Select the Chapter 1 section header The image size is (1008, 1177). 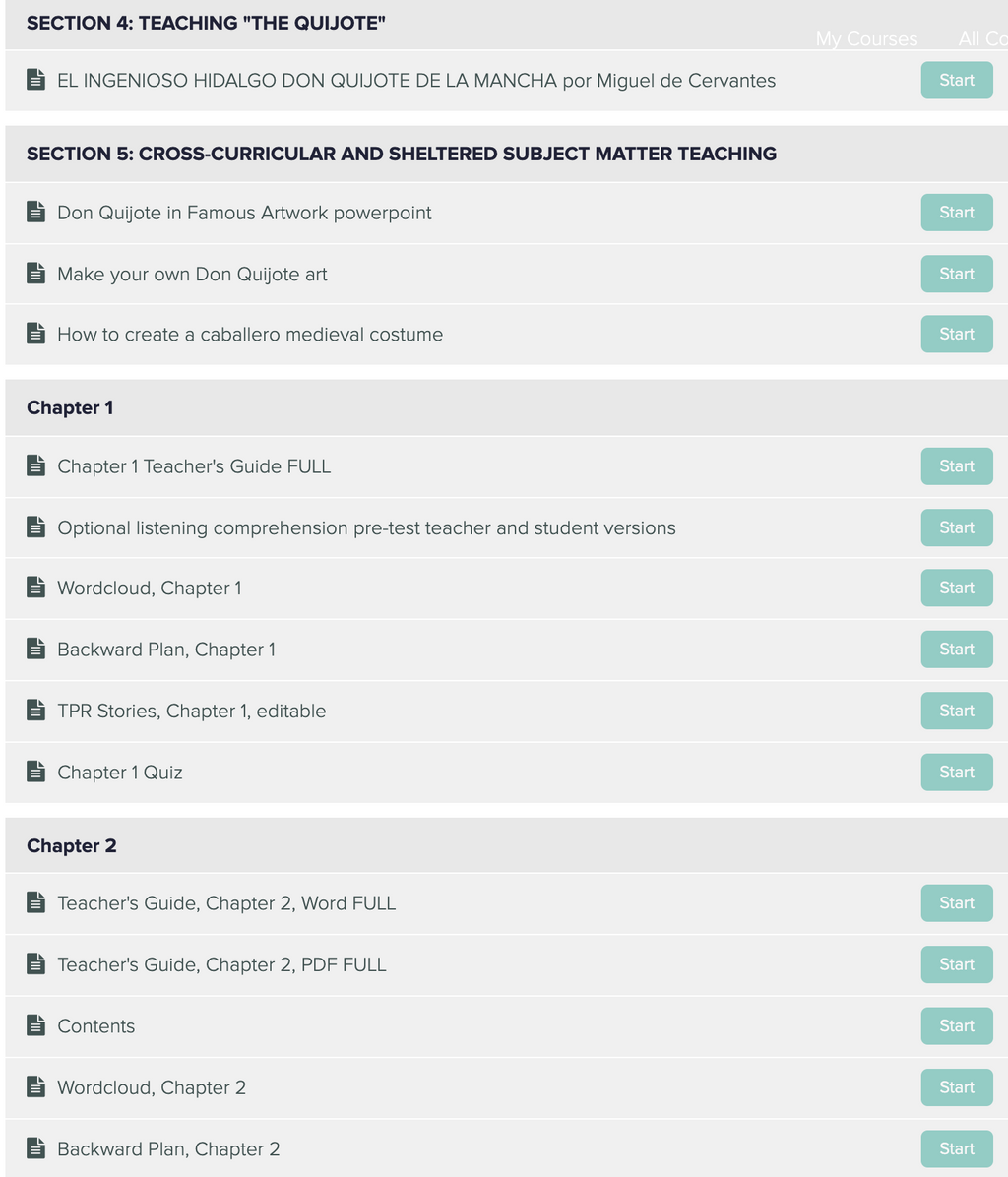507,407
